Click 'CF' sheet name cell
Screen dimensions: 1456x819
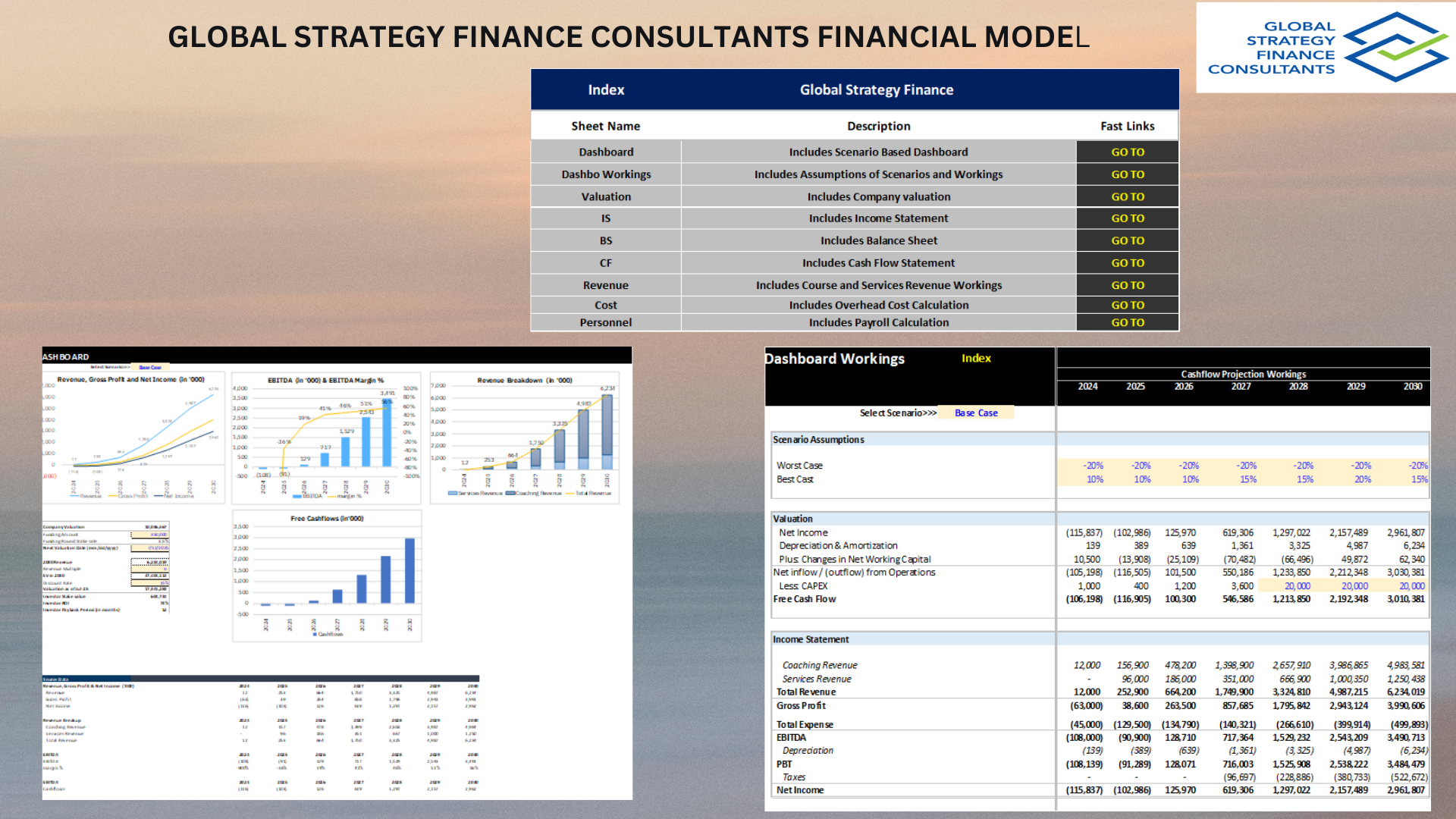606,263
